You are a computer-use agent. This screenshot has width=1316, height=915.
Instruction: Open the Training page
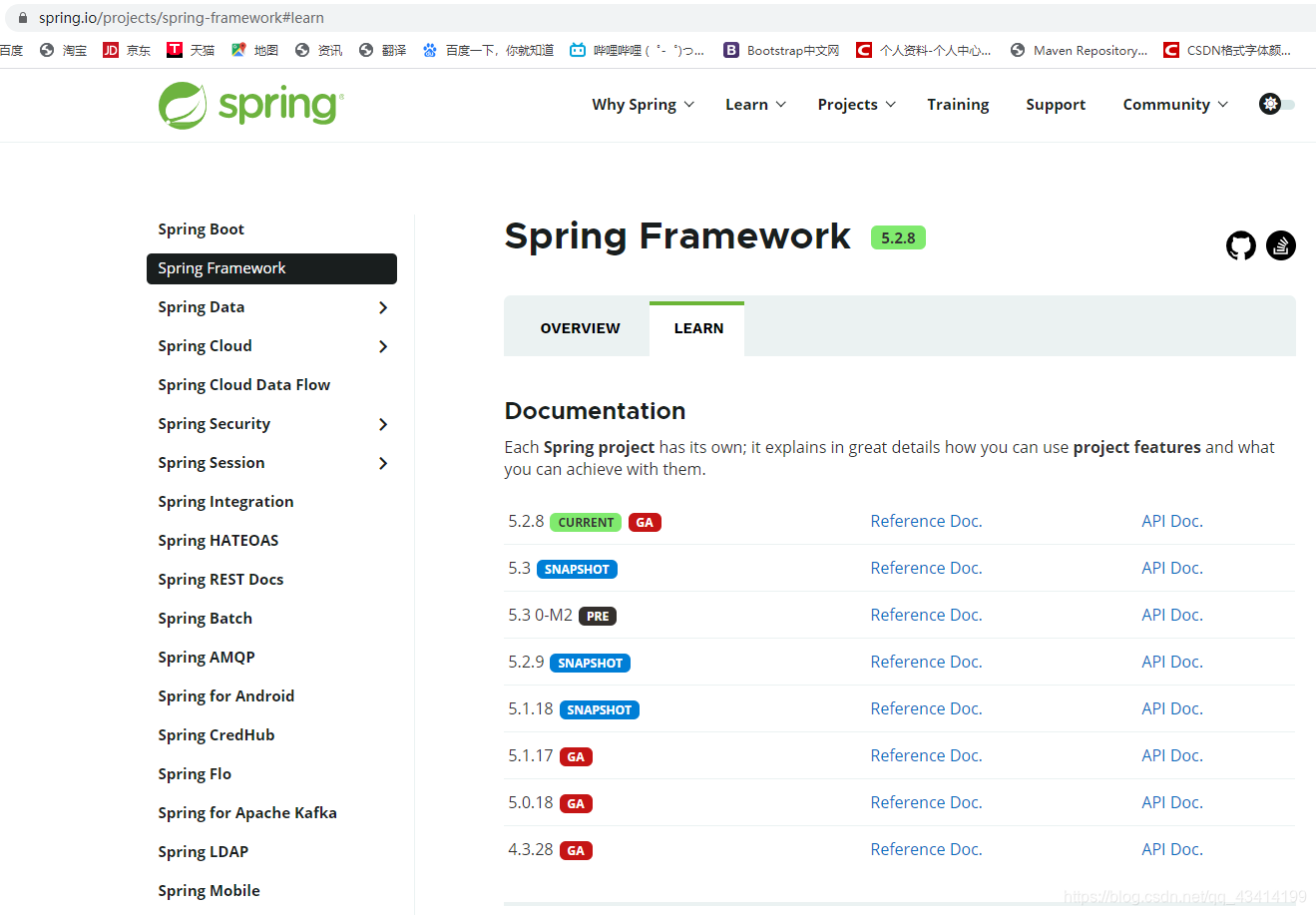958,105
